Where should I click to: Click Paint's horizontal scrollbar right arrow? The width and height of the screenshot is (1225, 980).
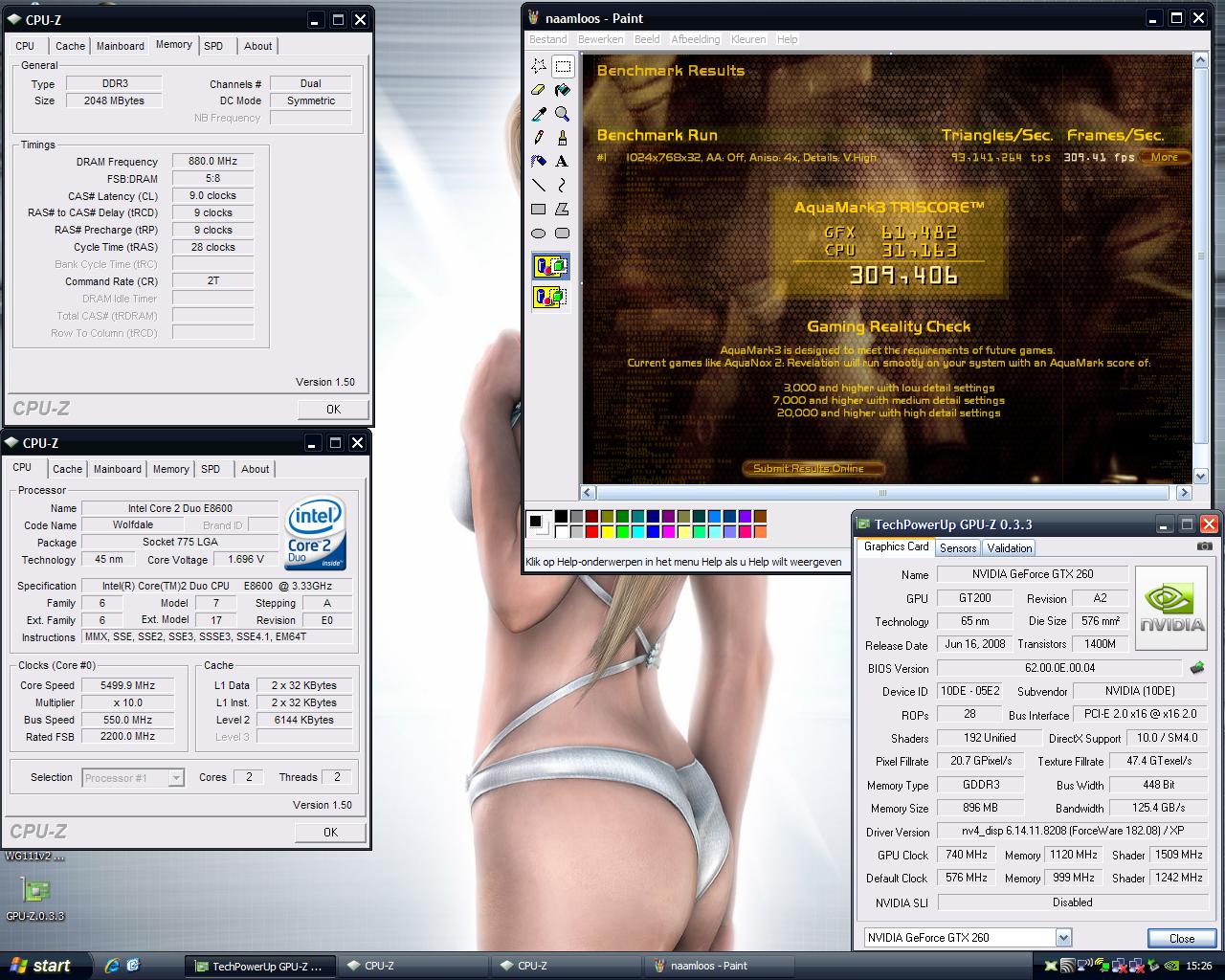coord(1184,493)
